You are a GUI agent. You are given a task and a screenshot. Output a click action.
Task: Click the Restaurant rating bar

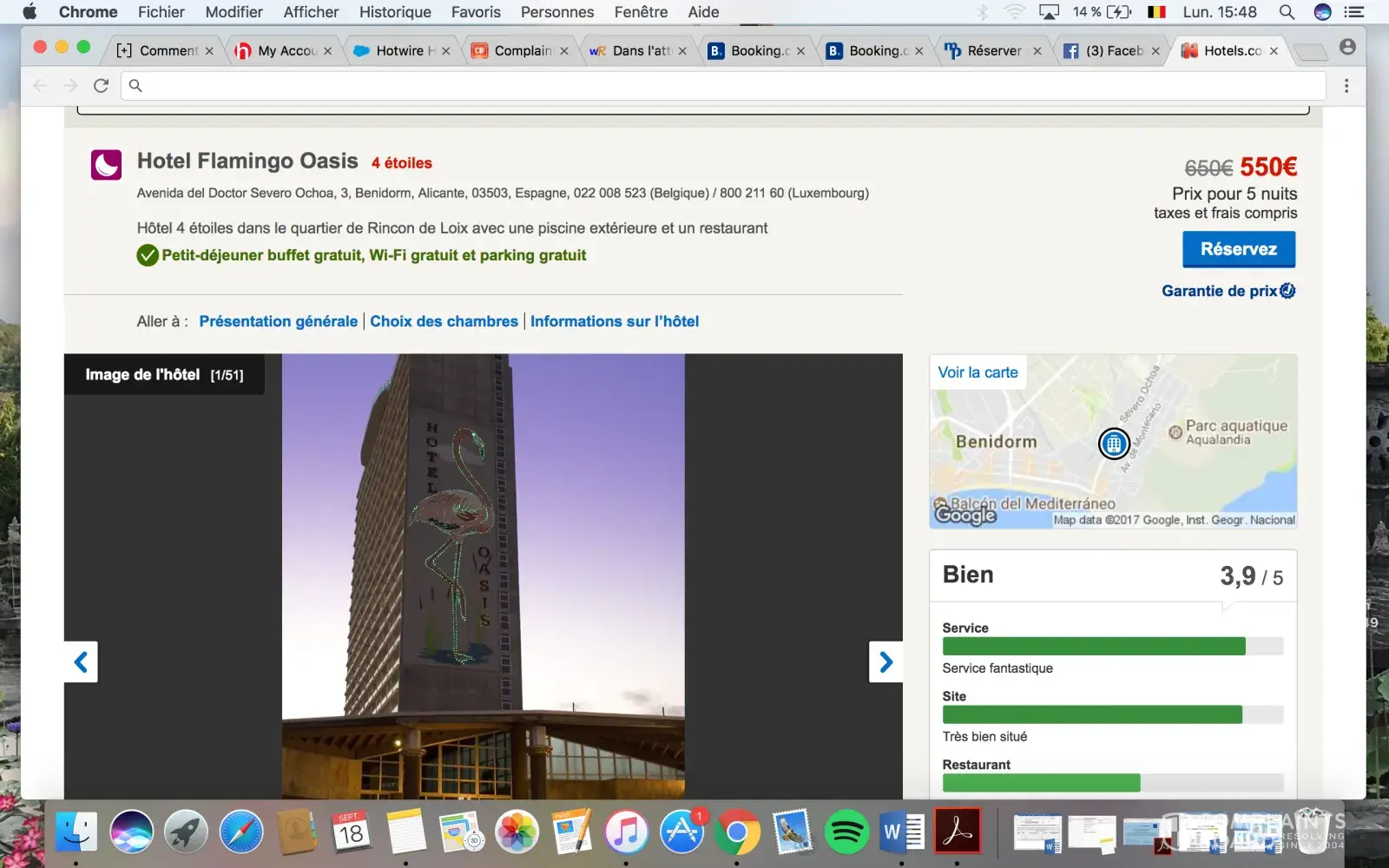(x=1113, y=783)
